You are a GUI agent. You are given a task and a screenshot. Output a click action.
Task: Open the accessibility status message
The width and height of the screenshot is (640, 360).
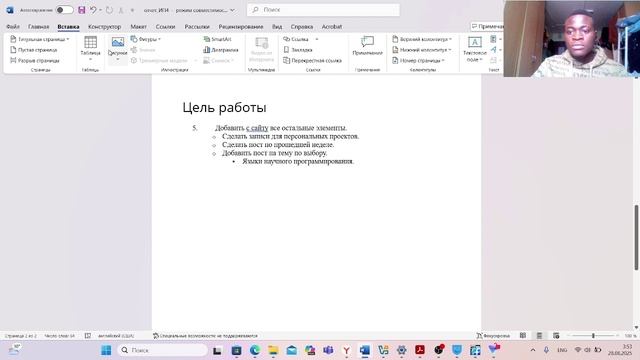tap(205, 336)
